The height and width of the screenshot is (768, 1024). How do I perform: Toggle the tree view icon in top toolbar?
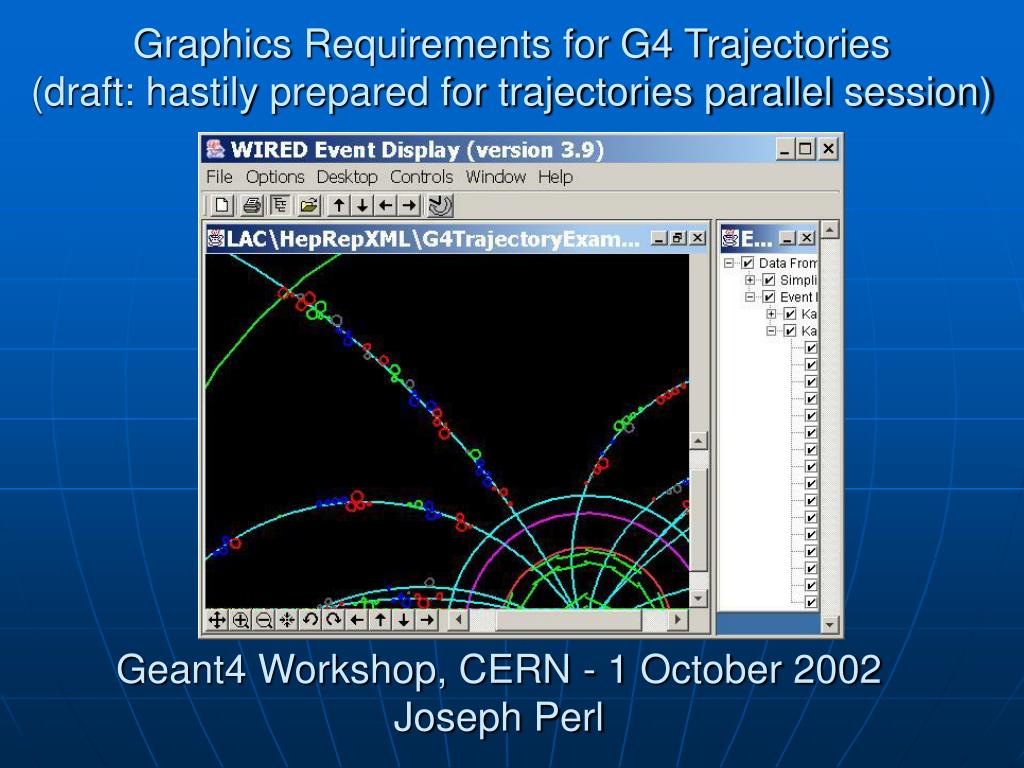coord(280,206)
